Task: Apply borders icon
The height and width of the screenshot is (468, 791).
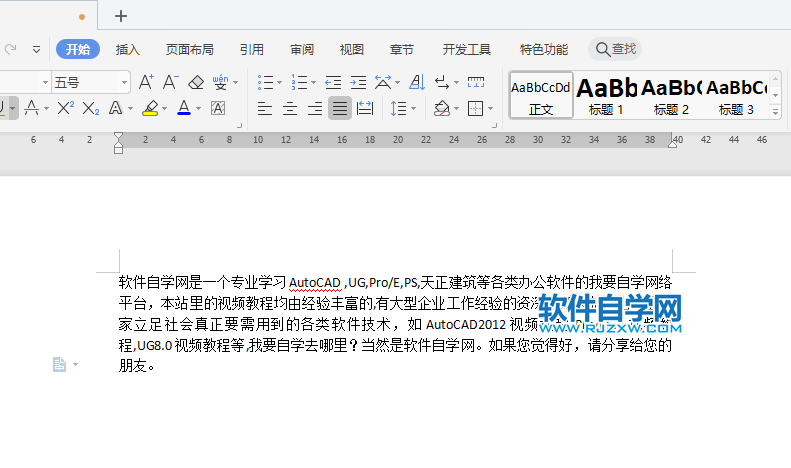Action: (x=475, y=108)
